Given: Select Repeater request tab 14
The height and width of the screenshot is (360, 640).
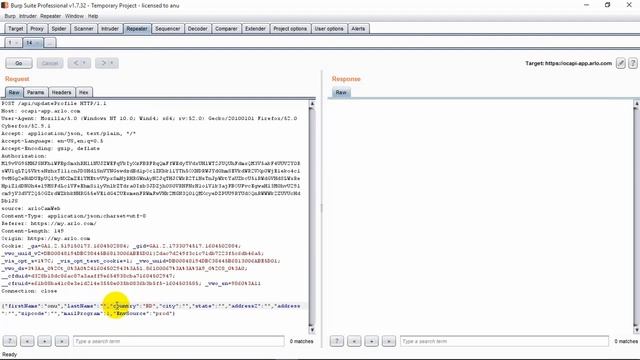Looking at the screenshot, I should (x=32, y=42).
